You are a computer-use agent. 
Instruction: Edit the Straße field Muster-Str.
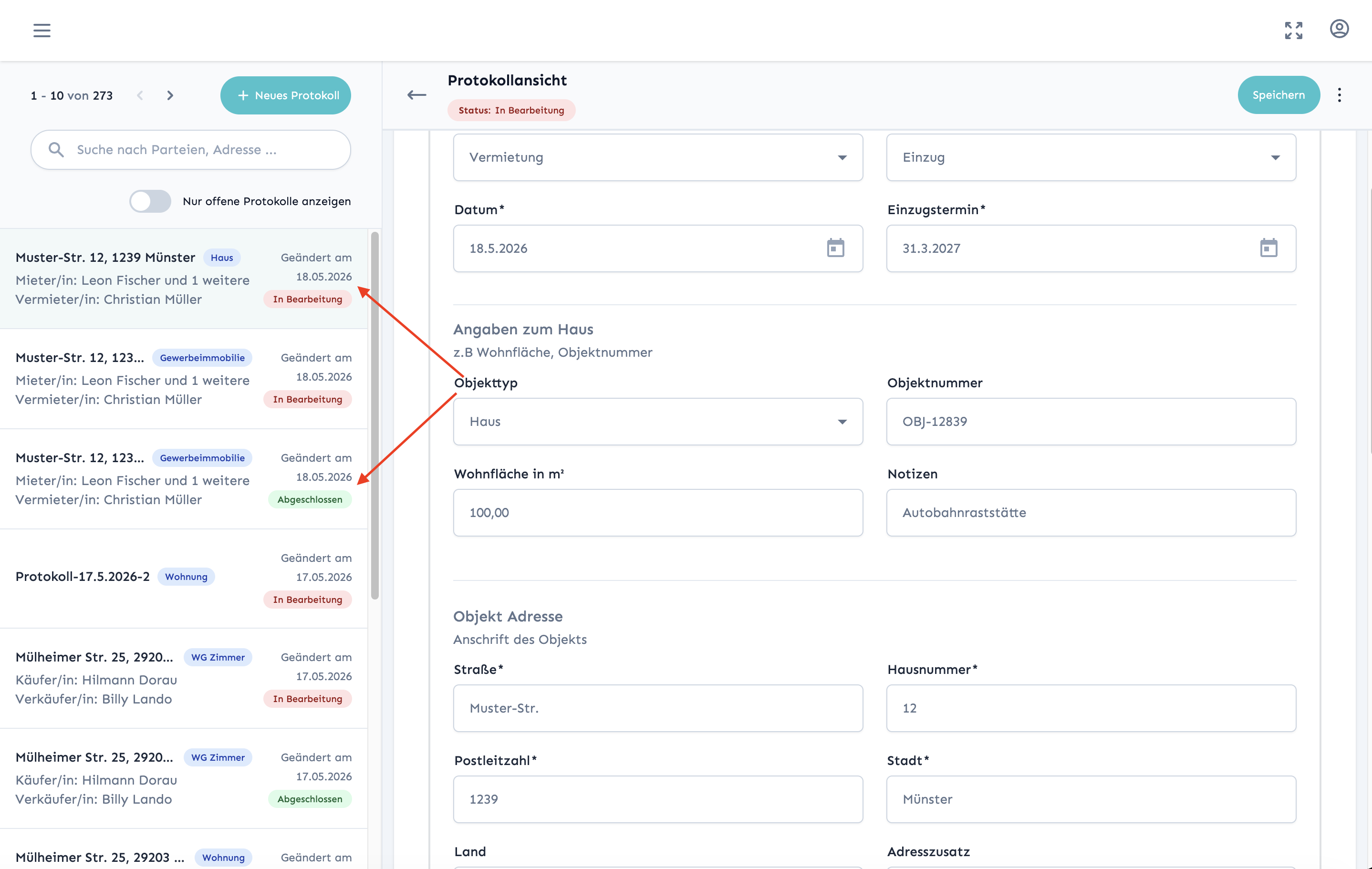pyautogui.click(x=658, y=708)
